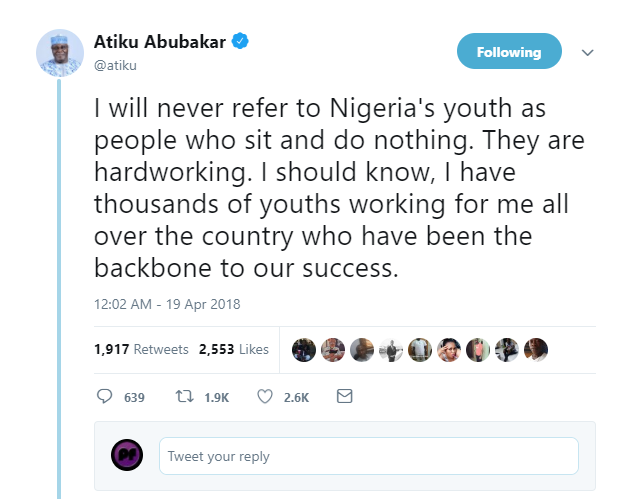View the 1,917 Retweets list
This screenshot has height=499, width=632.
point(141,349)
